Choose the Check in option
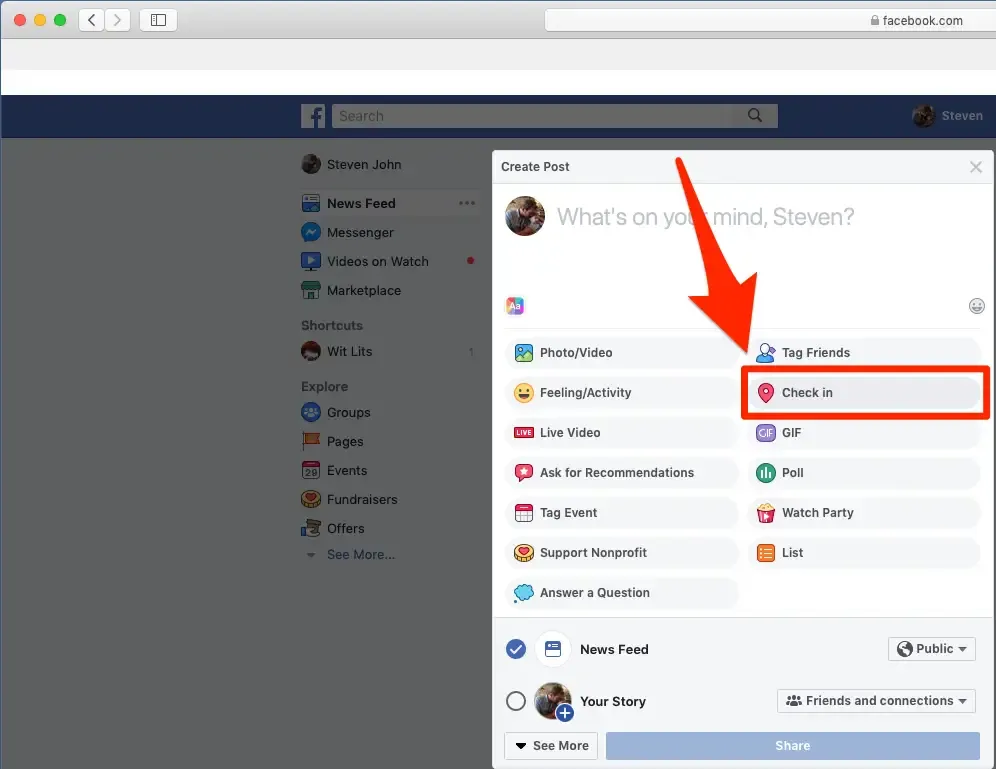This screenshot has height=769, width=996. pos(809,392)
